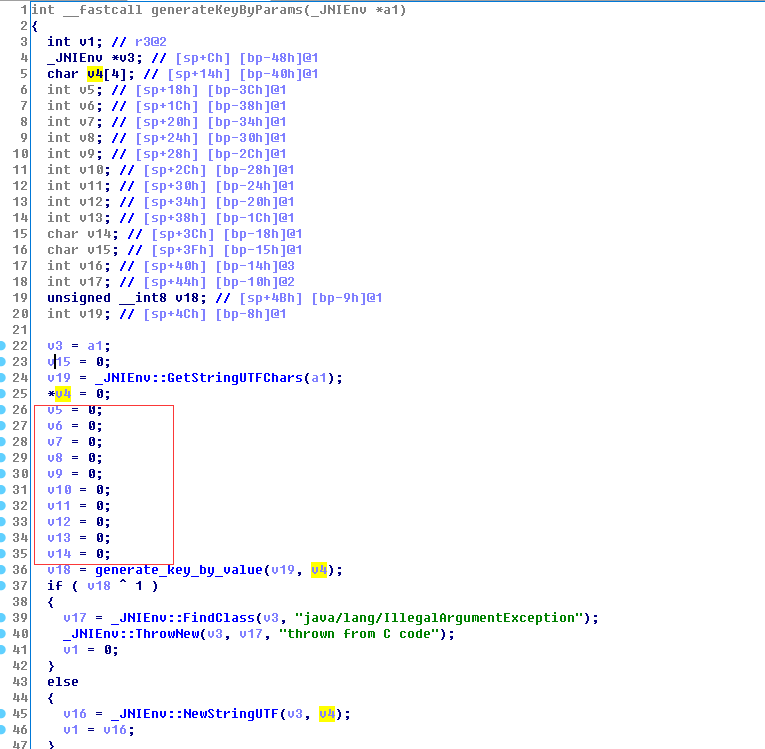Click the _JNIEnv::FindClass call
This screenshot has width=765, height=749.
point(183,618)
